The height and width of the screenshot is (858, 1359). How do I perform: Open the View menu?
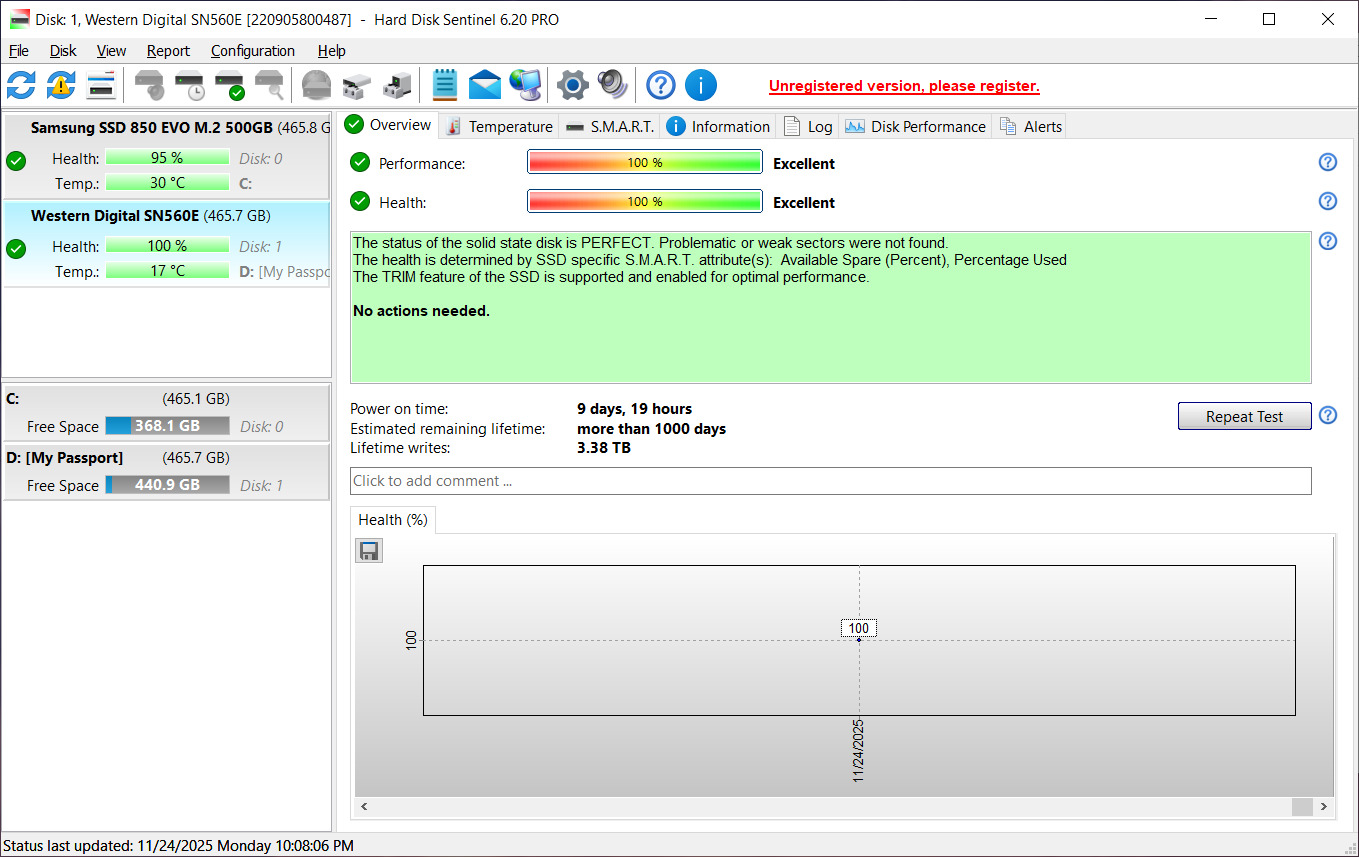[x=111, y=51]
